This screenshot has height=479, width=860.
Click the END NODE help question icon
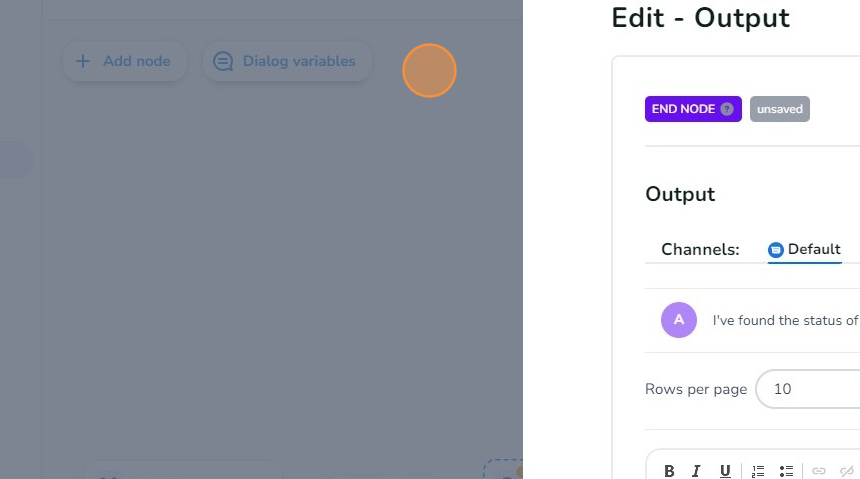coord(727,109)
